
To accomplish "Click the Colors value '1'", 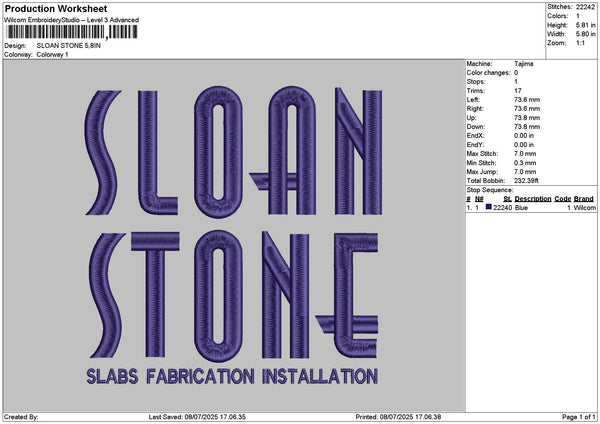I will click(578, 16).
